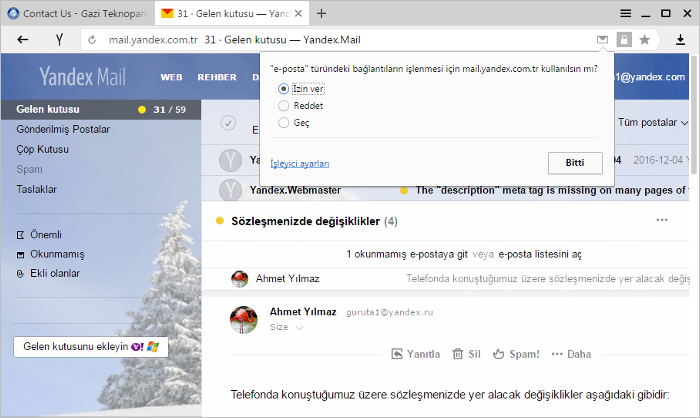
Task: Click the Okunmamış envelope icon
Action: point(21,255)
